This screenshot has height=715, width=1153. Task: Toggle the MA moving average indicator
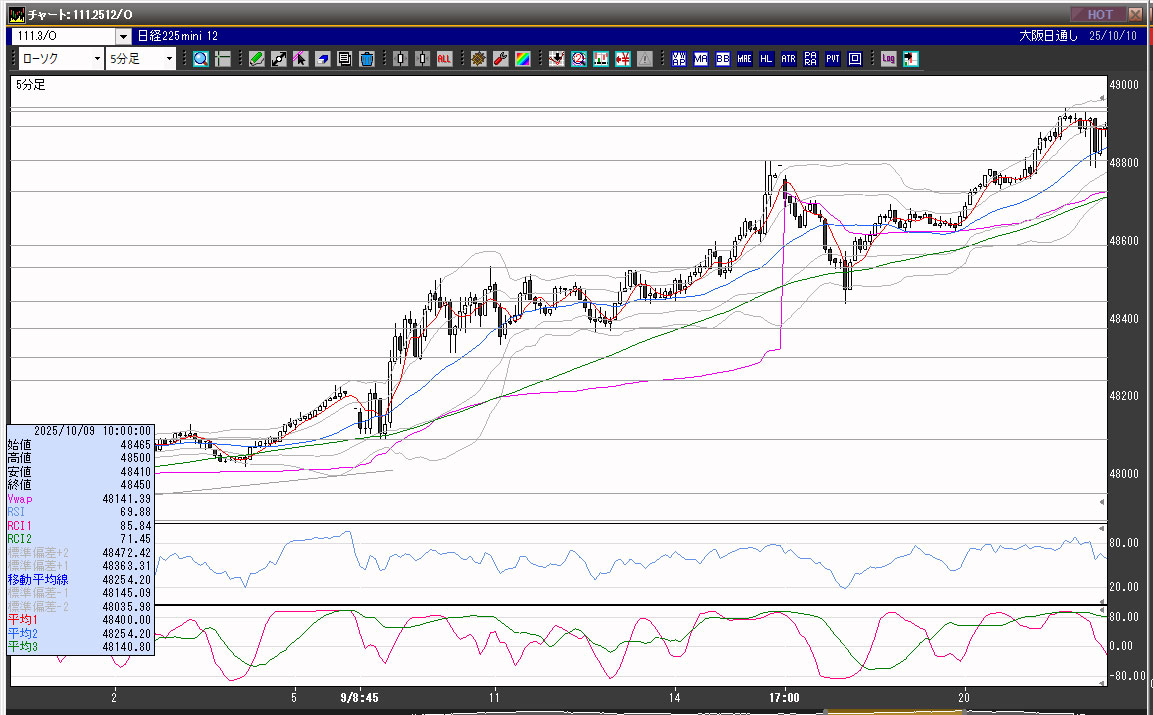(x=701, y=59)
